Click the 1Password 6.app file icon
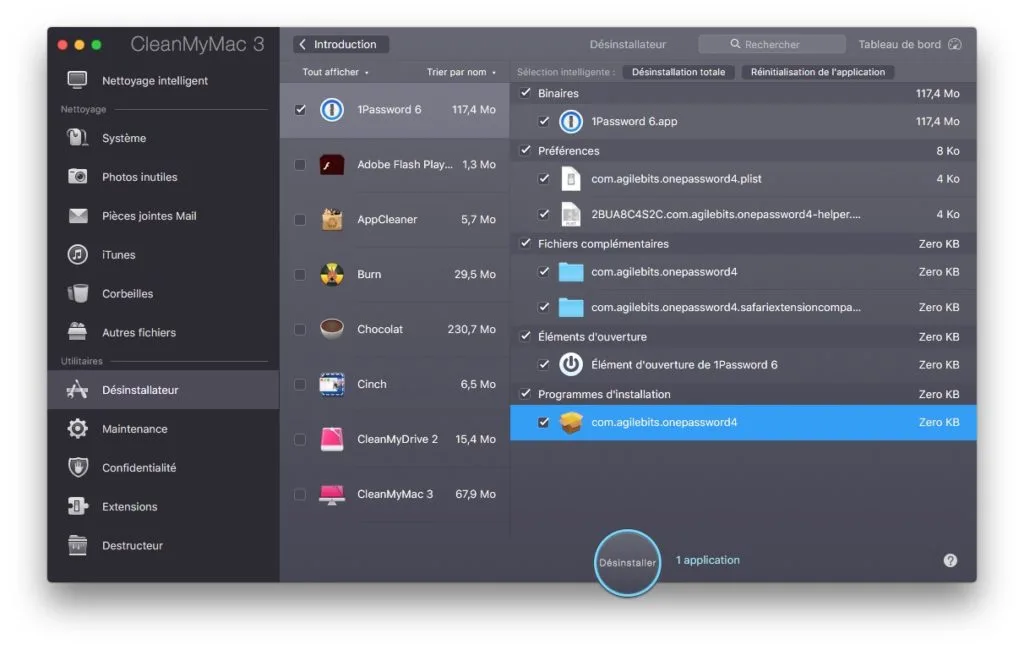This screenshot has width=1024, height=650. click(571, 122)
